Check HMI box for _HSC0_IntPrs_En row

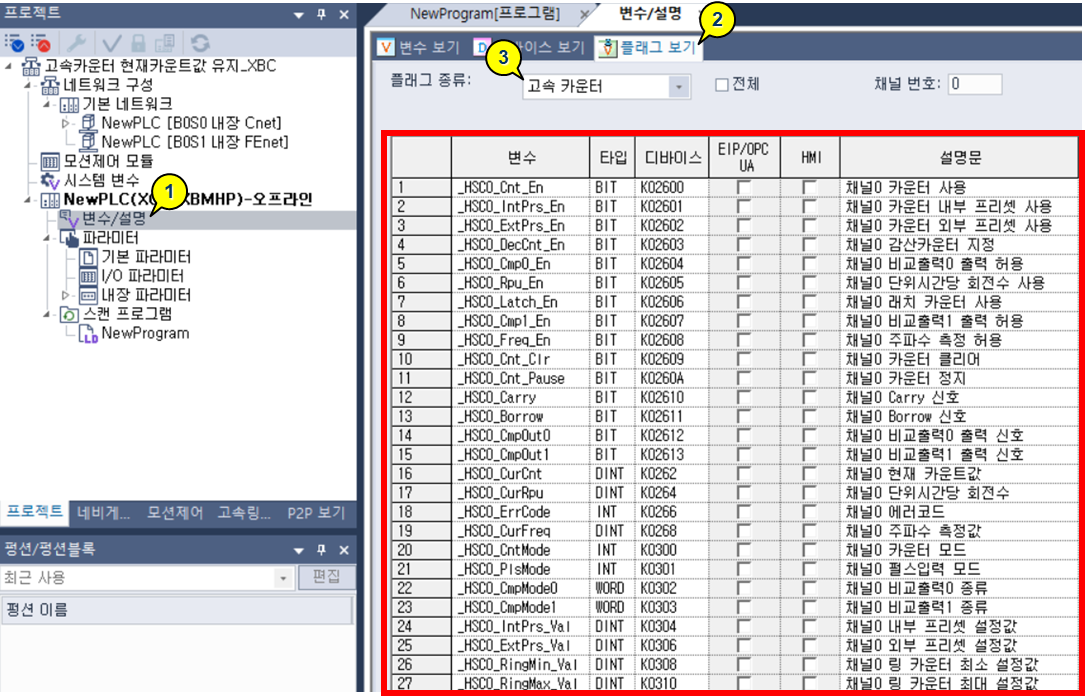tap(809, 206)
